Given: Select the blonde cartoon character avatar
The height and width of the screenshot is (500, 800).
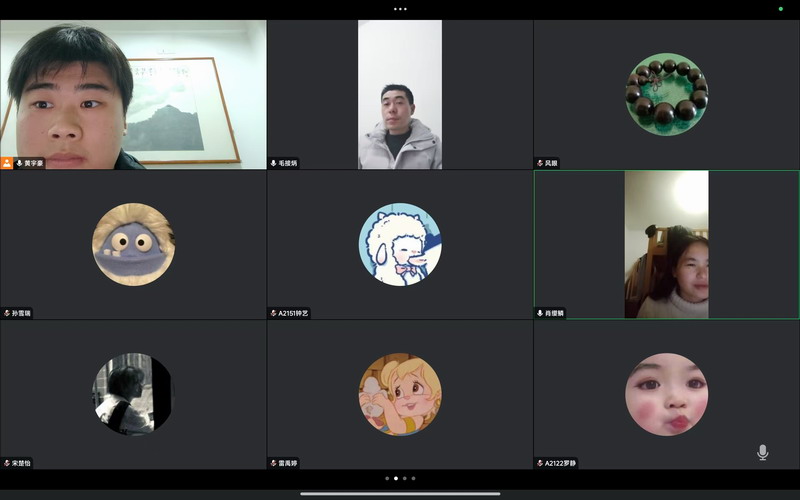Looking at the screenshot, I should pyautogui.click(x=400, y=394).
